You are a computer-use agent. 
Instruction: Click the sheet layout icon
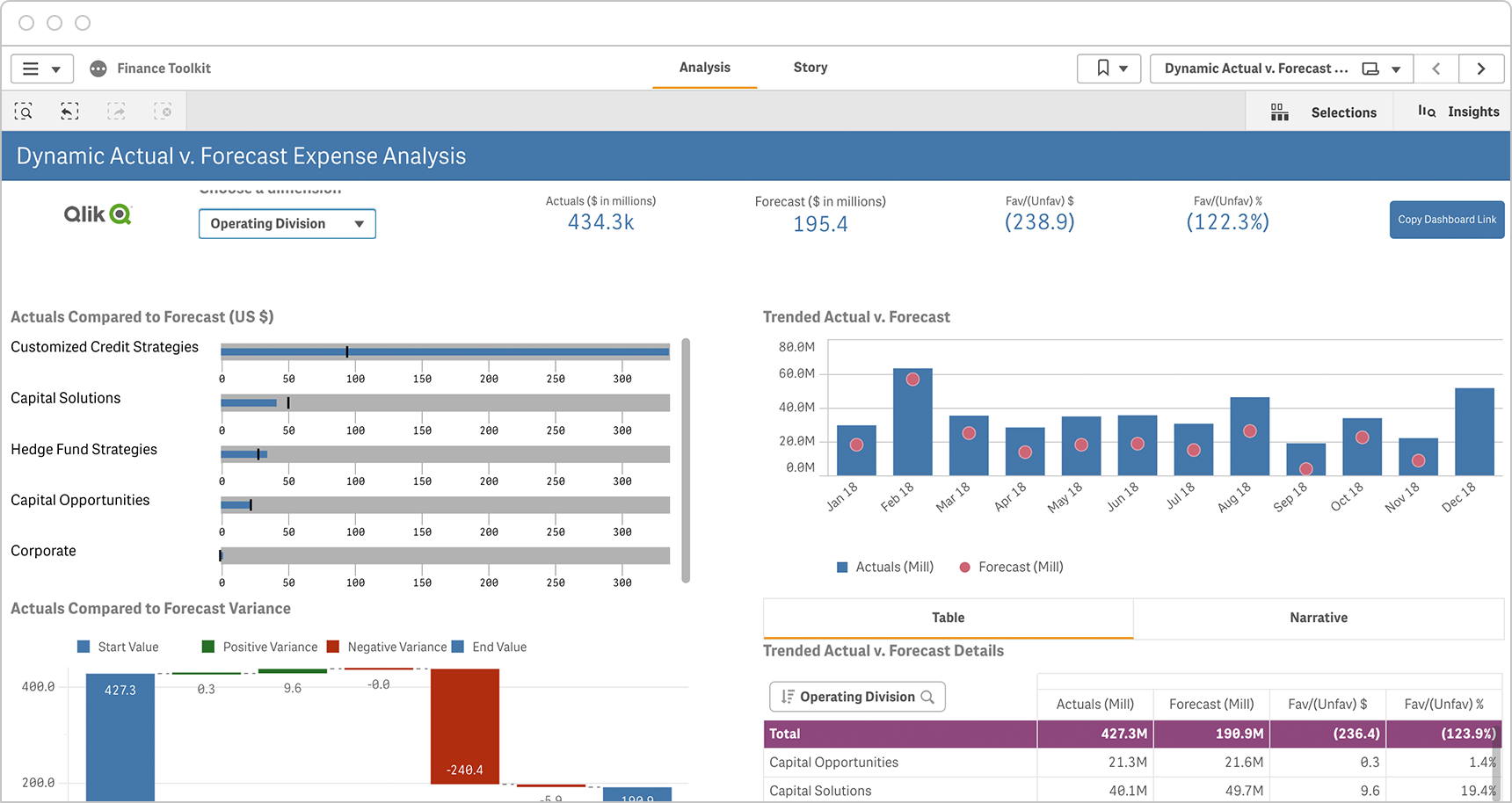point(1370,69)
